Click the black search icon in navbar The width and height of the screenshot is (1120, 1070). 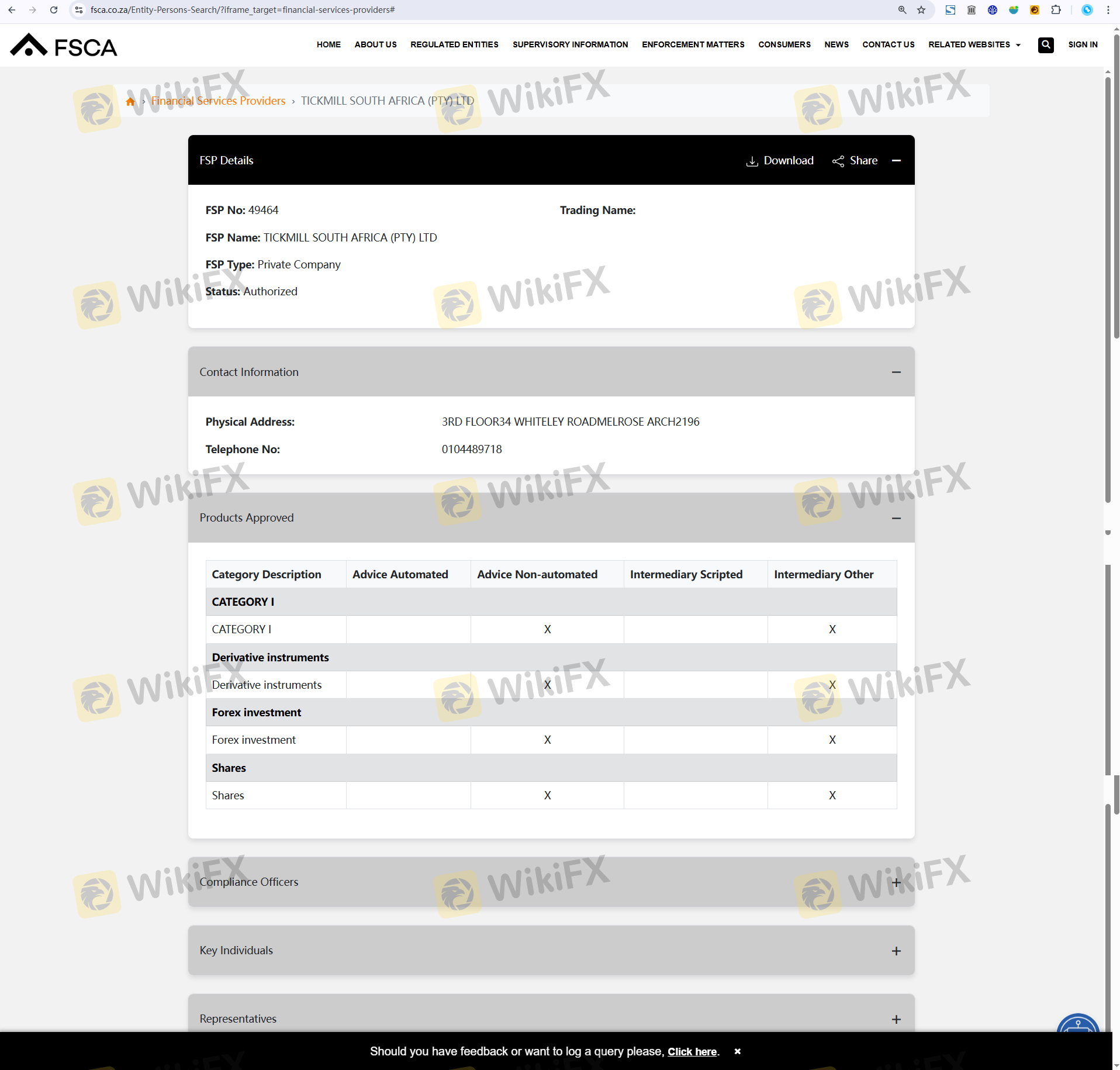[x=1045, y=45]
